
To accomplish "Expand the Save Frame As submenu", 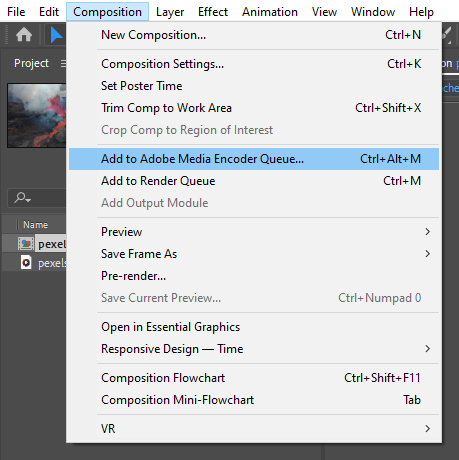I will [x=428, y=254].
